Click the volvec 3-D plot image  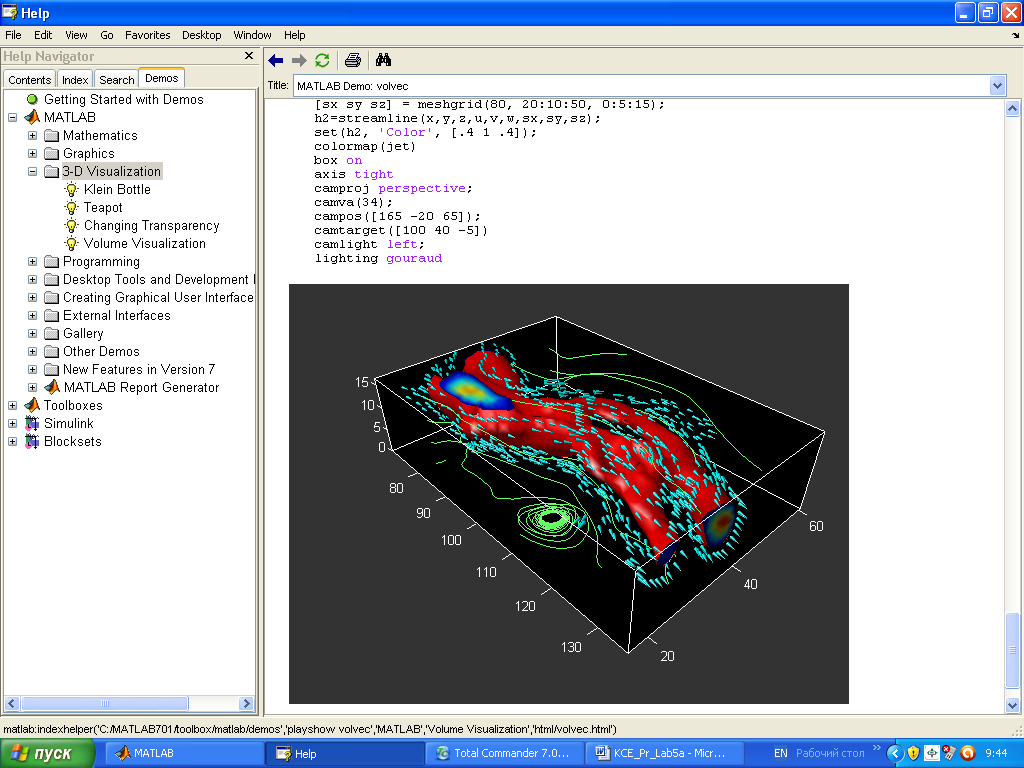click(x=569, y=494)
